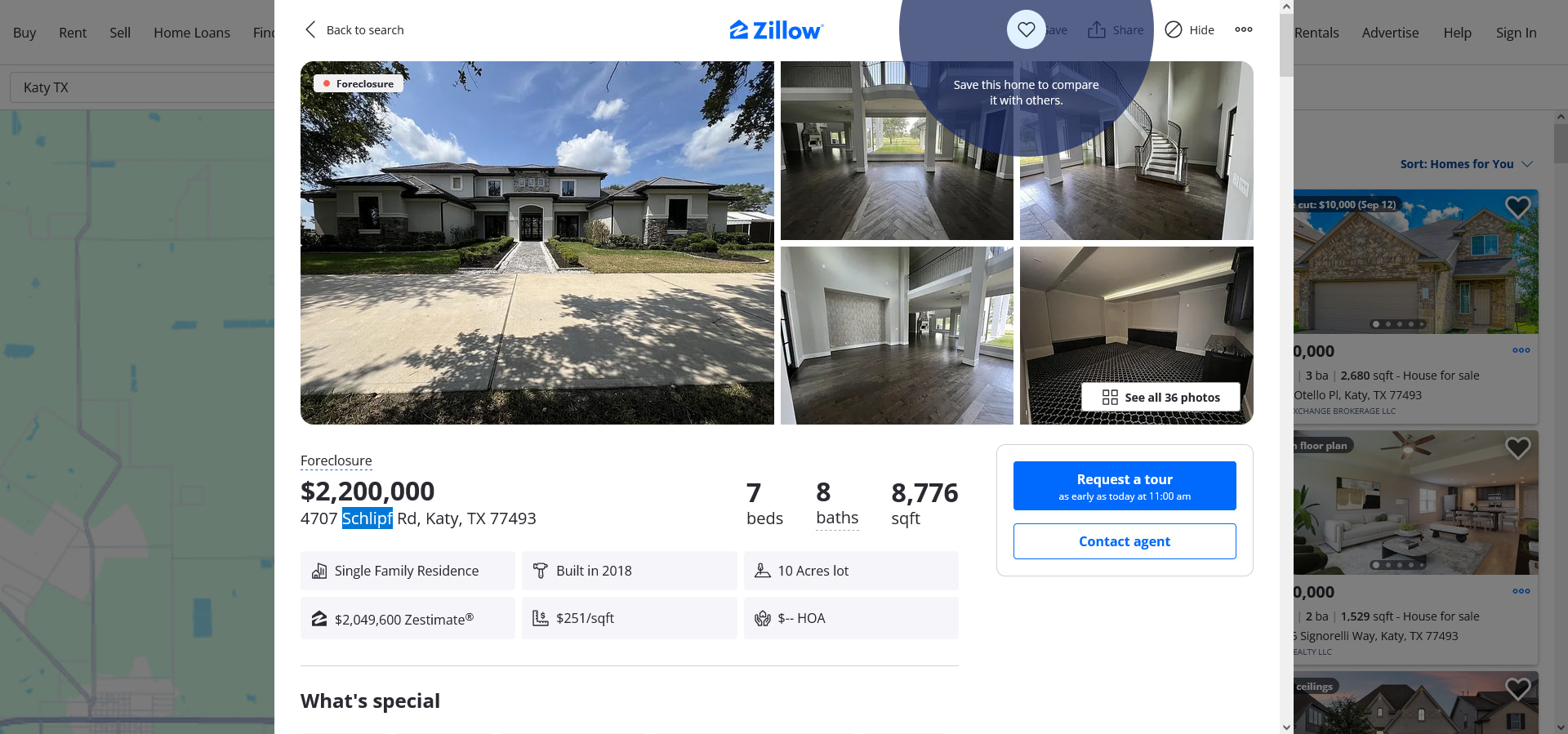This screenshot has width=1568, height=734.
Task: Open the Home Loans menu
Action: click(192, 33)
